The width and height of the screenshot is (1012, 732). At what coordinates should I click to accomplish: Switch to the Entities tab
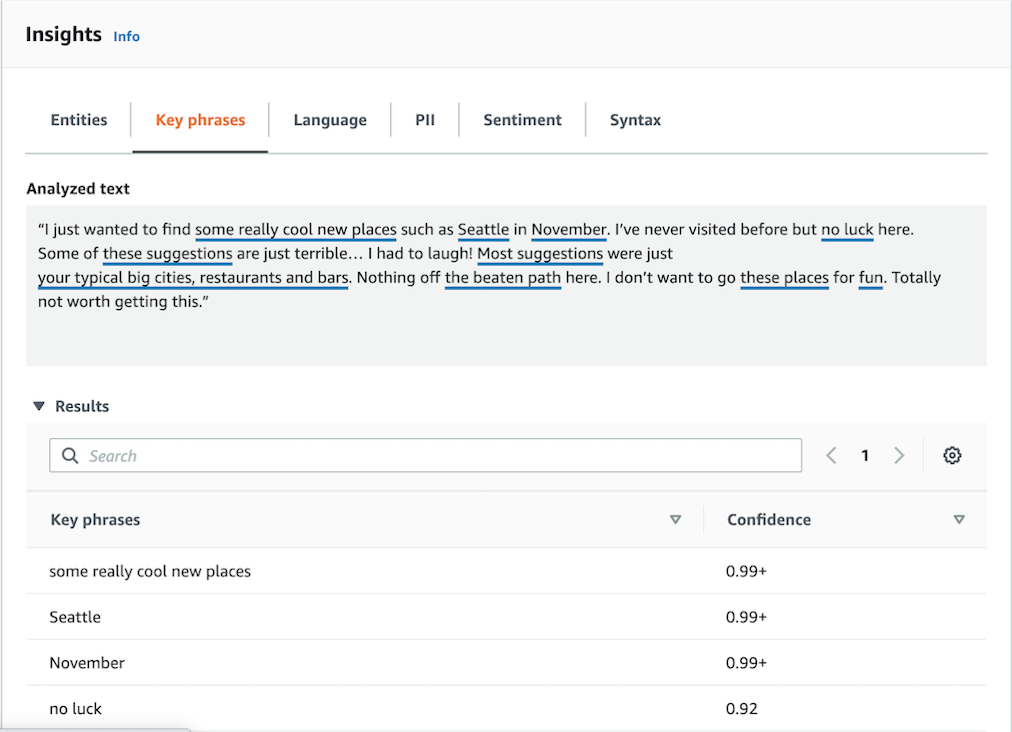tap(79, 120)
